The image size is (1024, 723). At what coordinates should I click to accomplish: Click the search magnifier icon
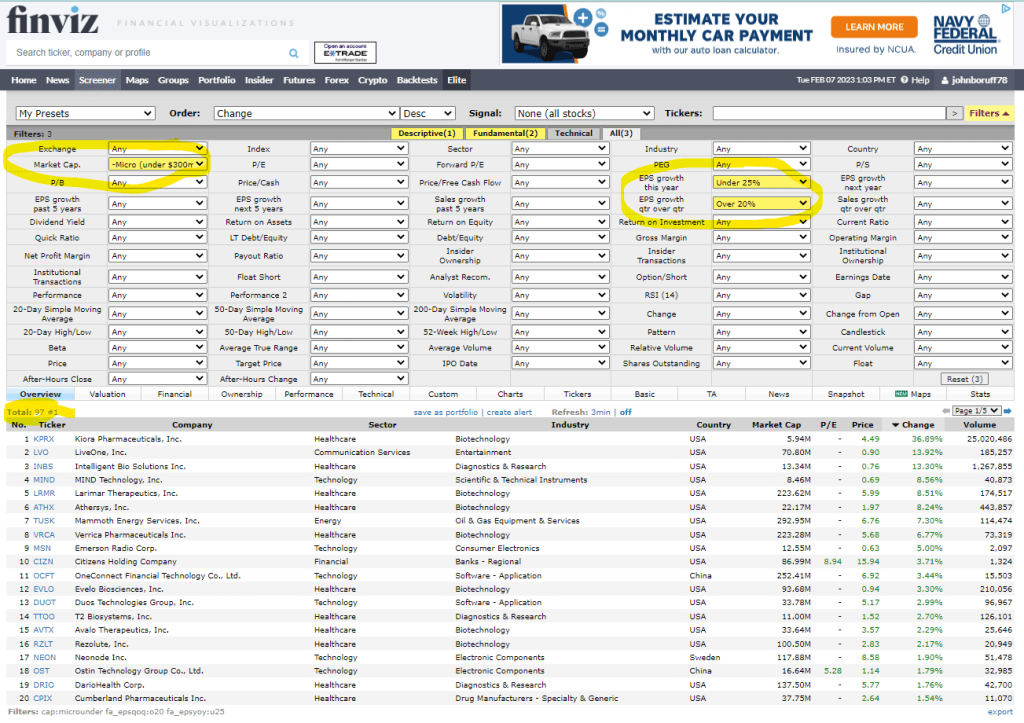294,53
